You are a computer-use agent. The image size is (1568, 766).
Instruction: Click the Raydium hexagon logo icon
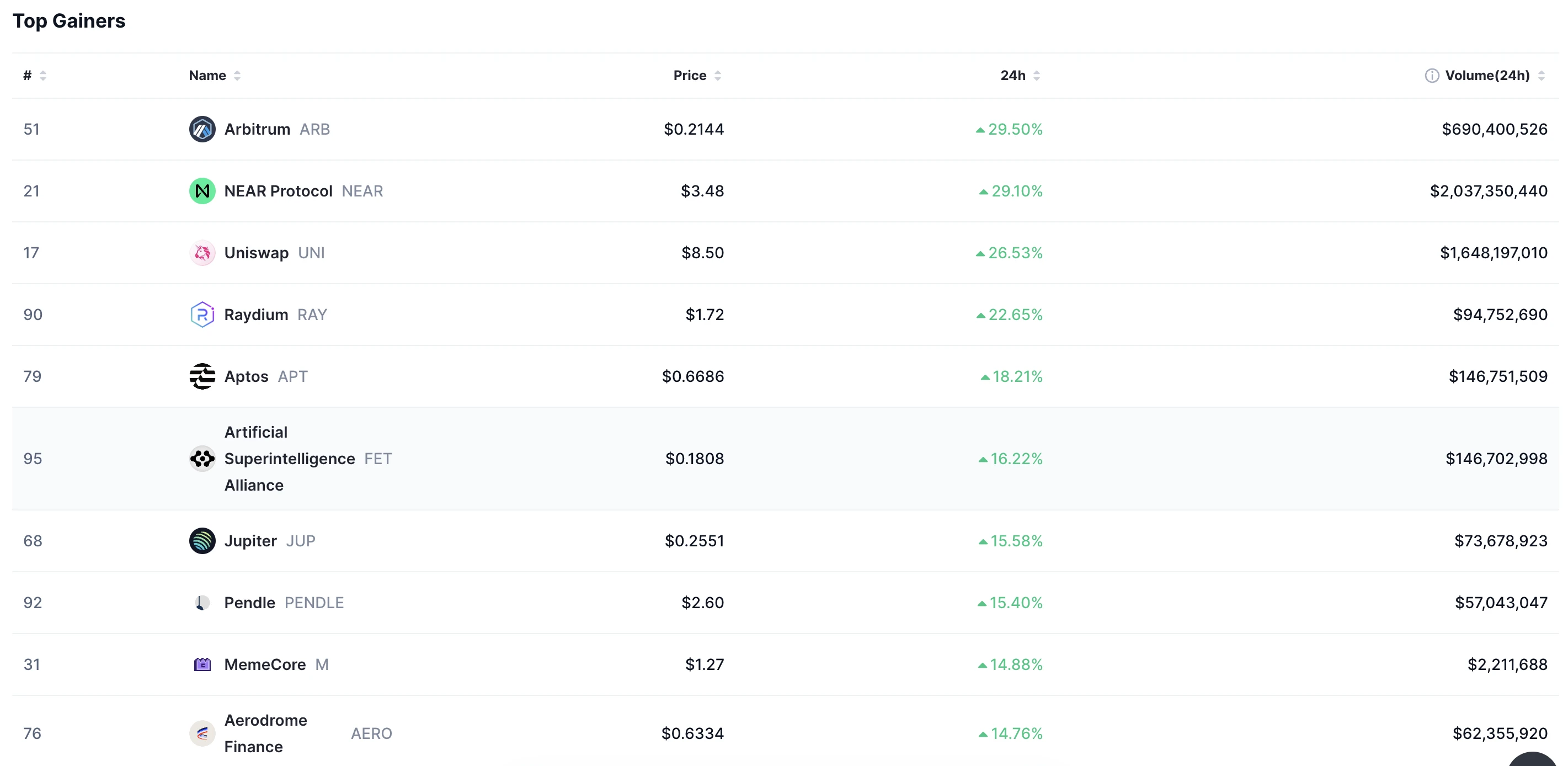[202, 315]
